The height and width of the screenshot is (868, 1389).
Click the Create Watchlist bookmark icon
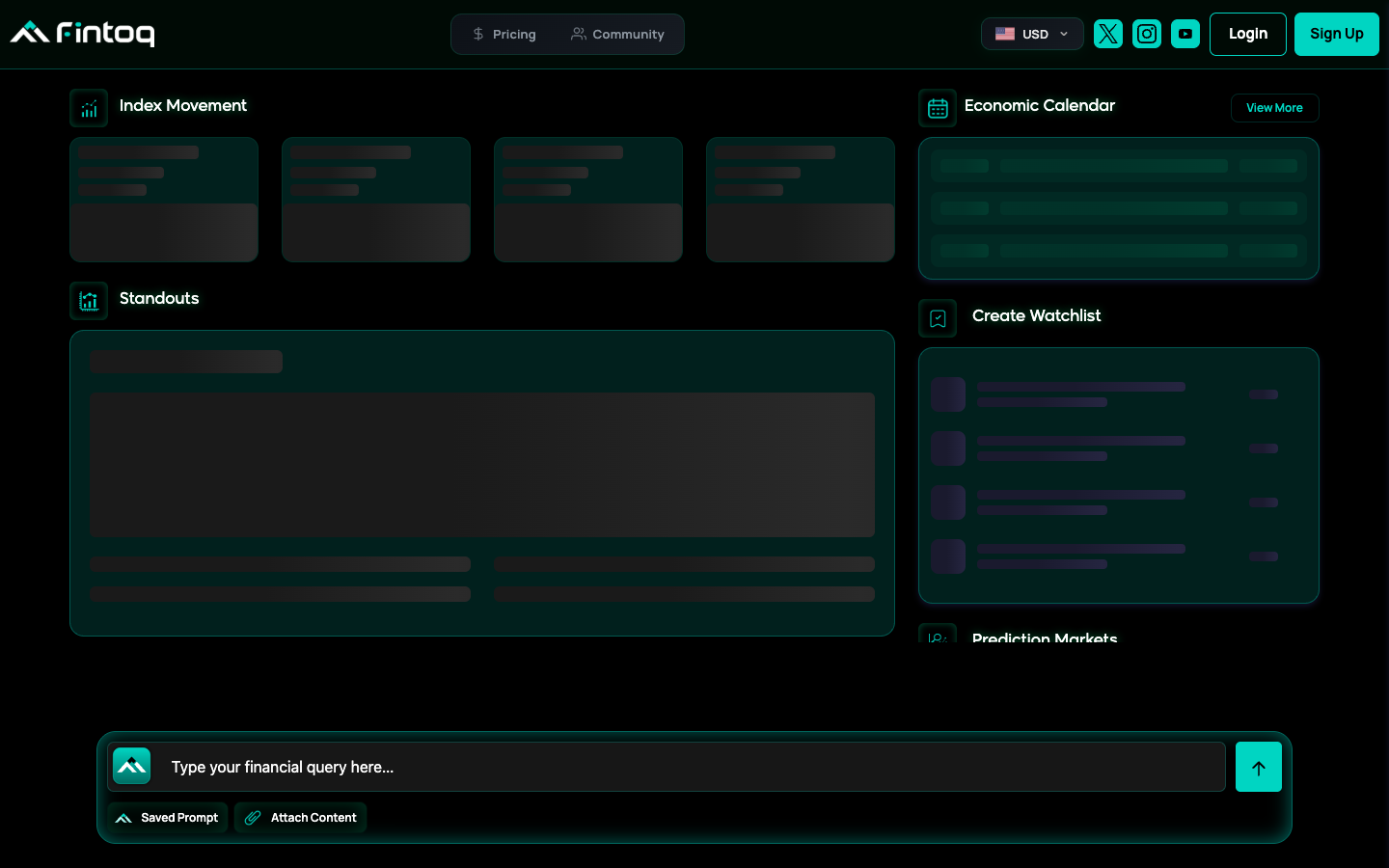[x=938, y=318]
